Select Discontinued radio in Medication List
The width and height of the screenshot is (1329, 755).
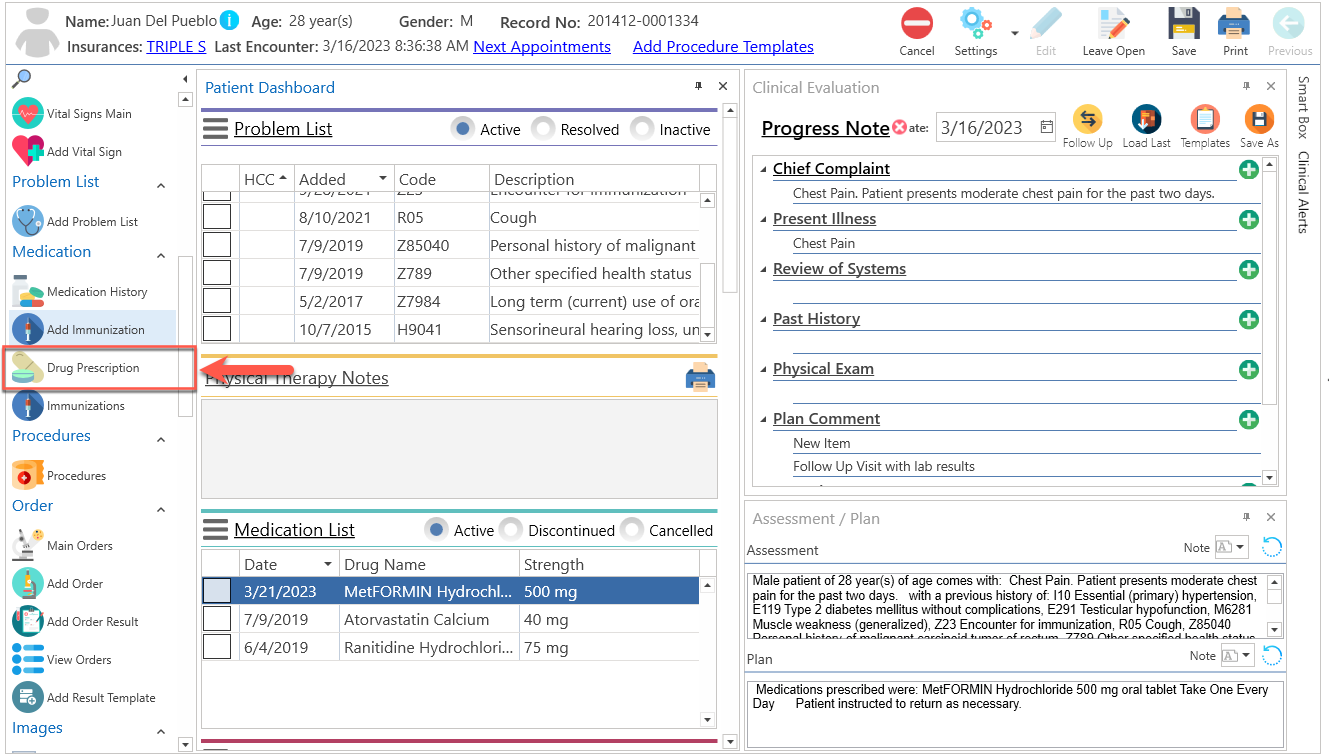click(x=511, y=529)
